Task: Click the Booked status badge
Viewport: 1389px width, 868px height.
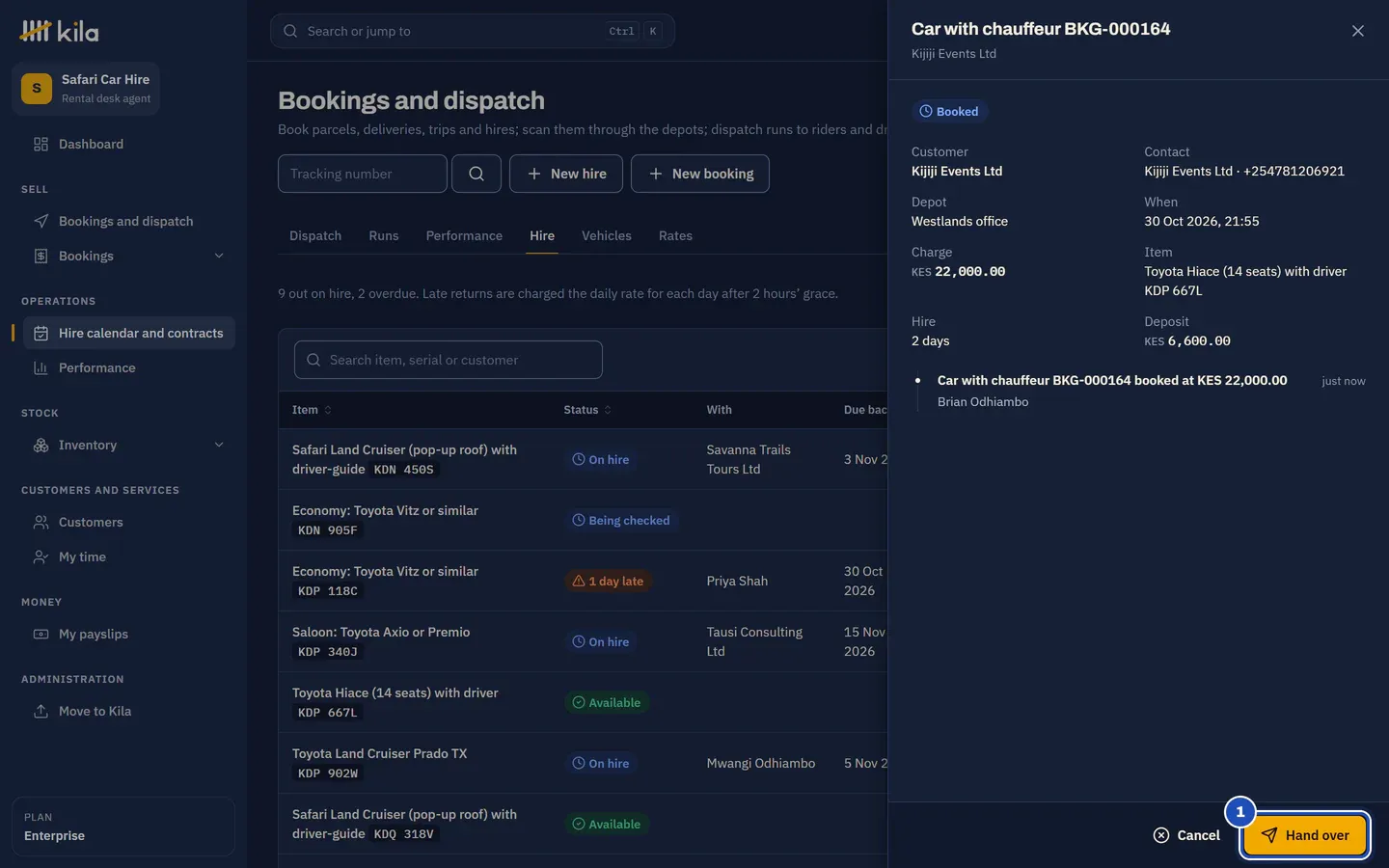Action: click(x=949, y=111)
